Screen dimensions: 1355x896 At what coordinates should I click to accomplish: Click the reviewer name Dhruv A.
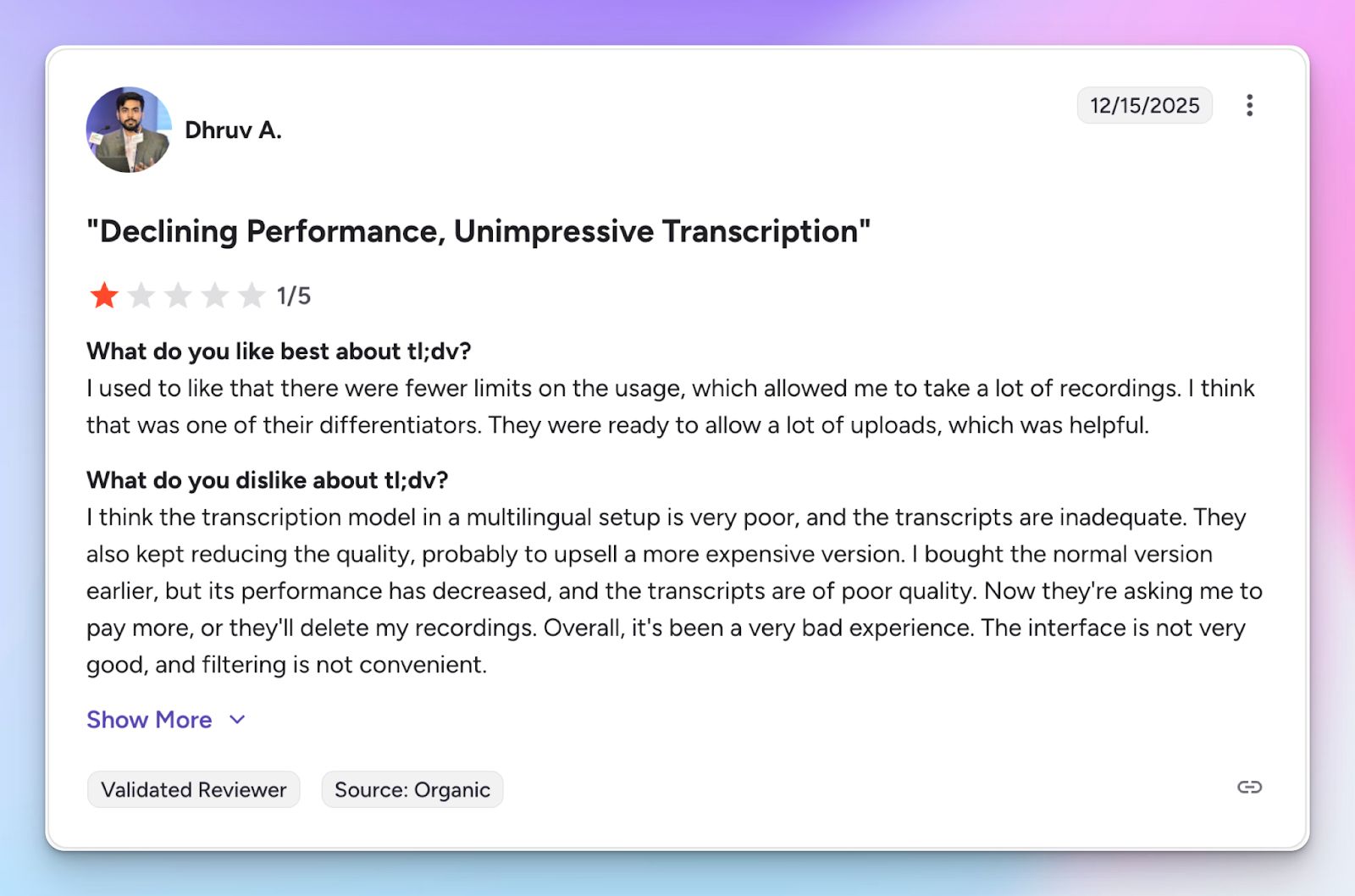(x=235, y=130)
